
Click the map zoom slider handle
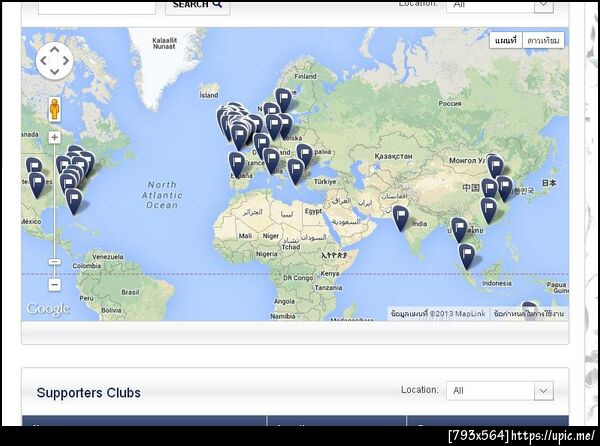point(54,262)
